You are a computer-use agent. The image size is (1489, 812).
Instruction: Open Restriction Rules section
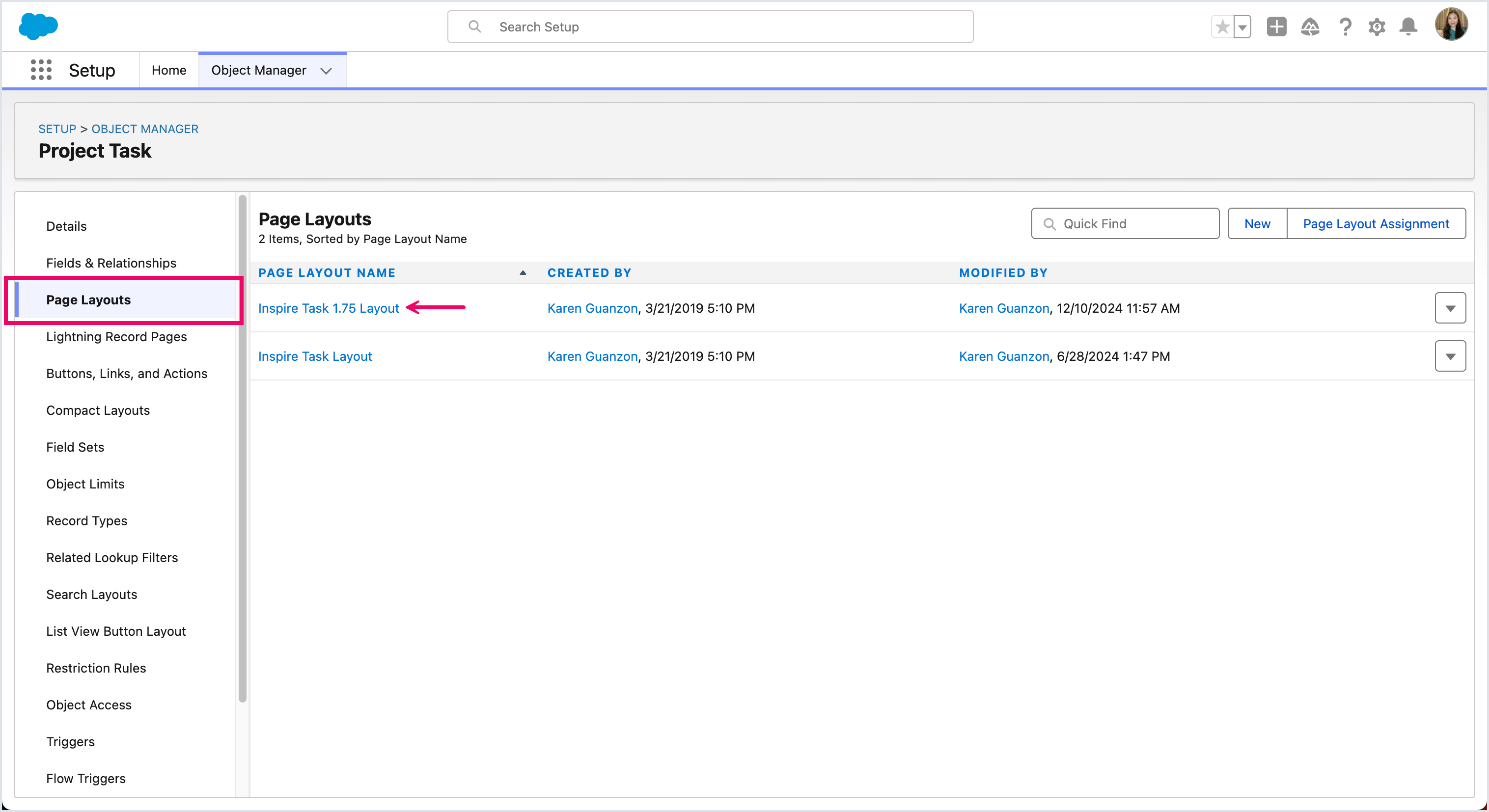(x=96, y=668)
